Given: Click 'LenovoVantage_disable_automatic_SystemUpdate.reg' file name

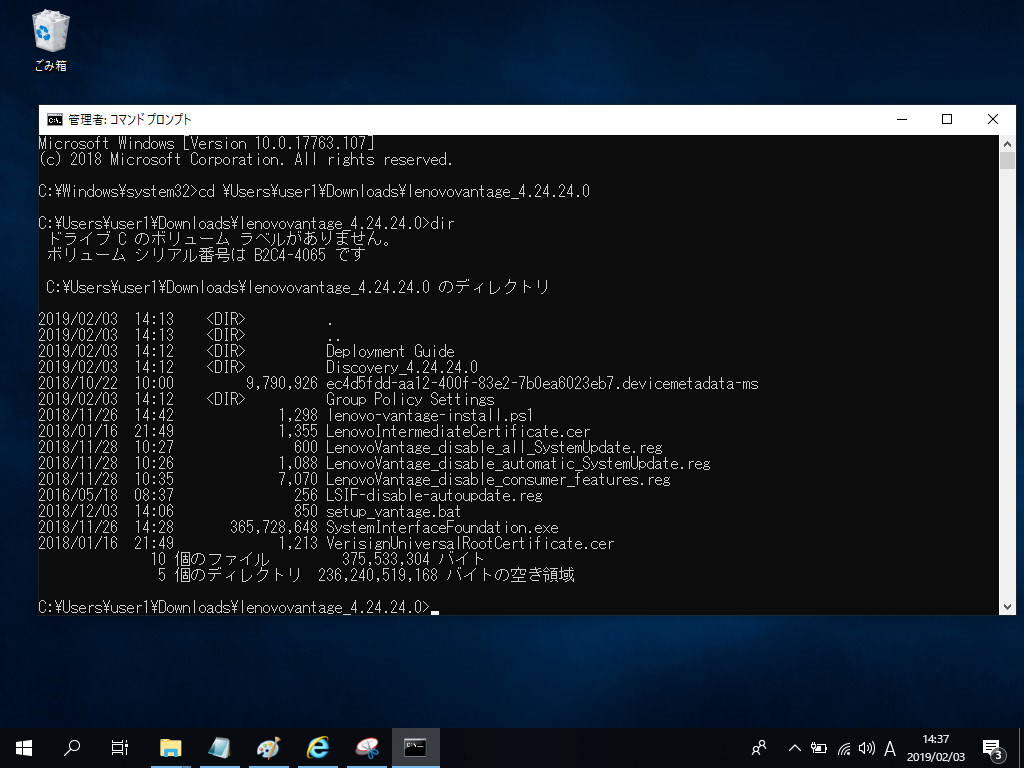Looking at the screenshot, I should 518,463.
